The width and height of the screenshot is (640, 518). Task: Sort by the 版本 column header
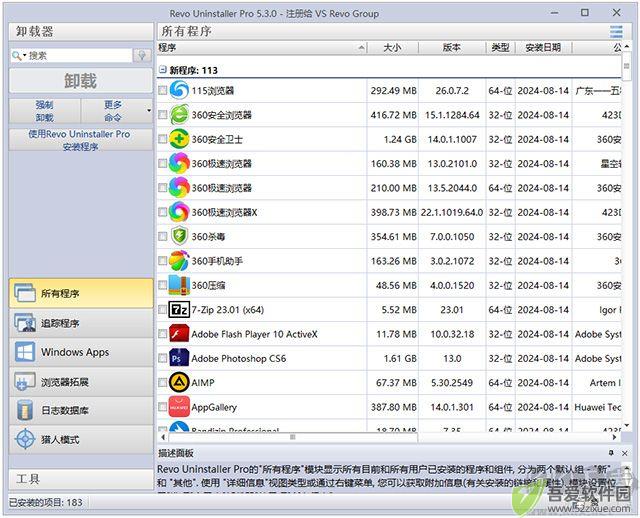[452, 48]
